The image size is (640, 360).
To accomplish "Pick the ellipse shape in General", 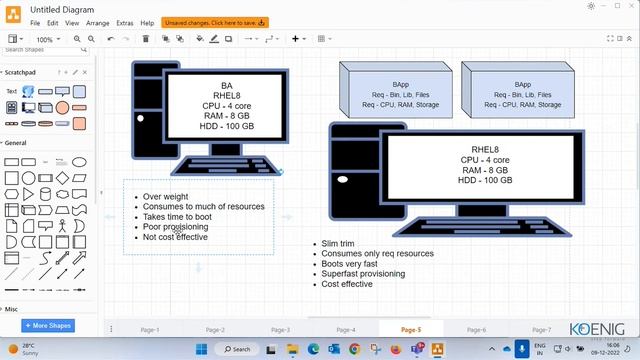I will (x=79, y=162).
